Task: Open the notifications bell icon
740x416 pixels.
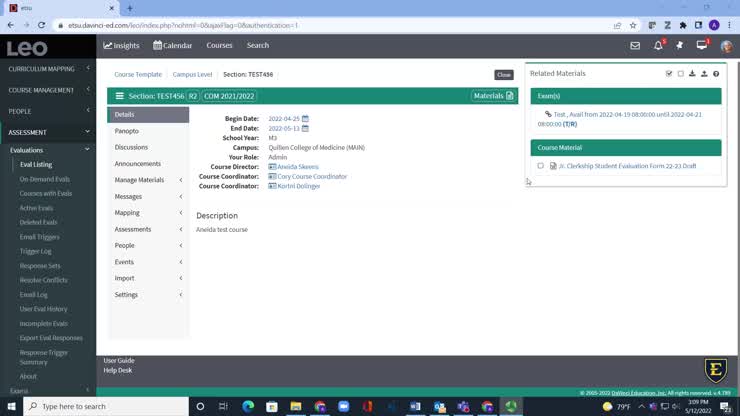Action: tap(658, 46)
